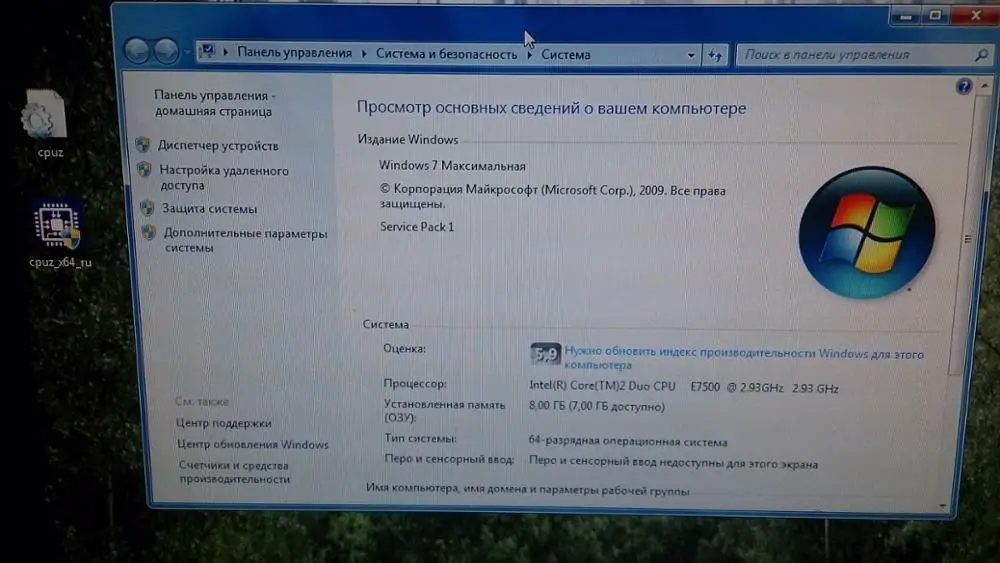Select 'Система и безопасность' breadcrumb
Image resolution: width=1000 pixels, height=563 pixels.
pos(446,54)
